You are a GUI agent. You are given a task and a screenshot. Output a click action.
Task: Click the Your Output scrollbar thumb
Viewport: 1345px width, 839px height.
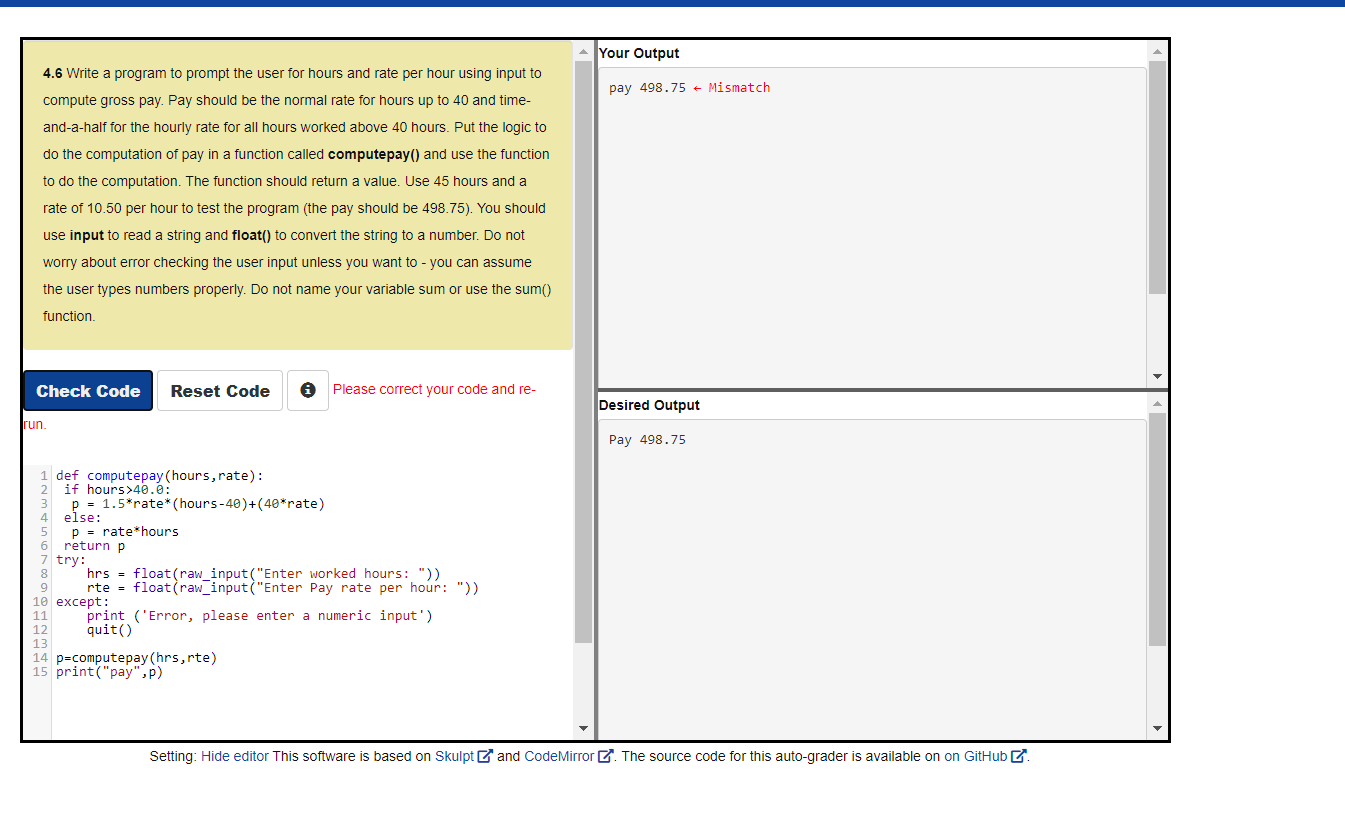(x=1158, y=177)
